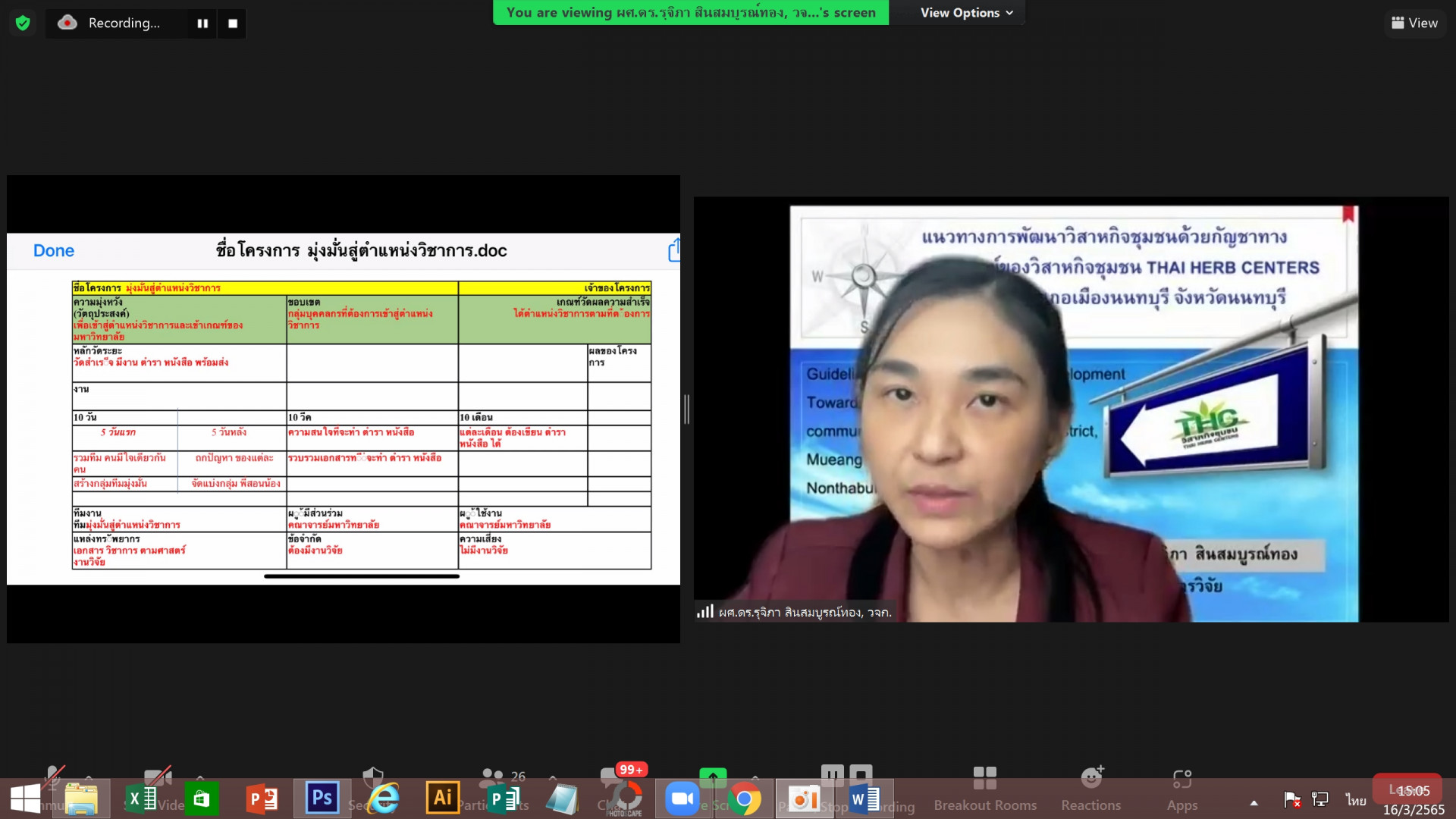Expand the video options chevron
Viewport: 1456px width, 819px height.
coord(199,777)
